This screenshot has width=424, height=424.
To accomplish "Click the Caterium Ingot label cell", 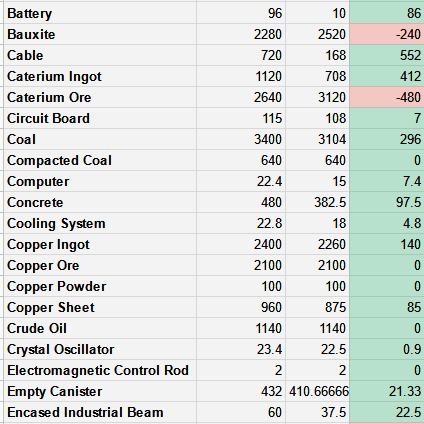I will 100,76.
